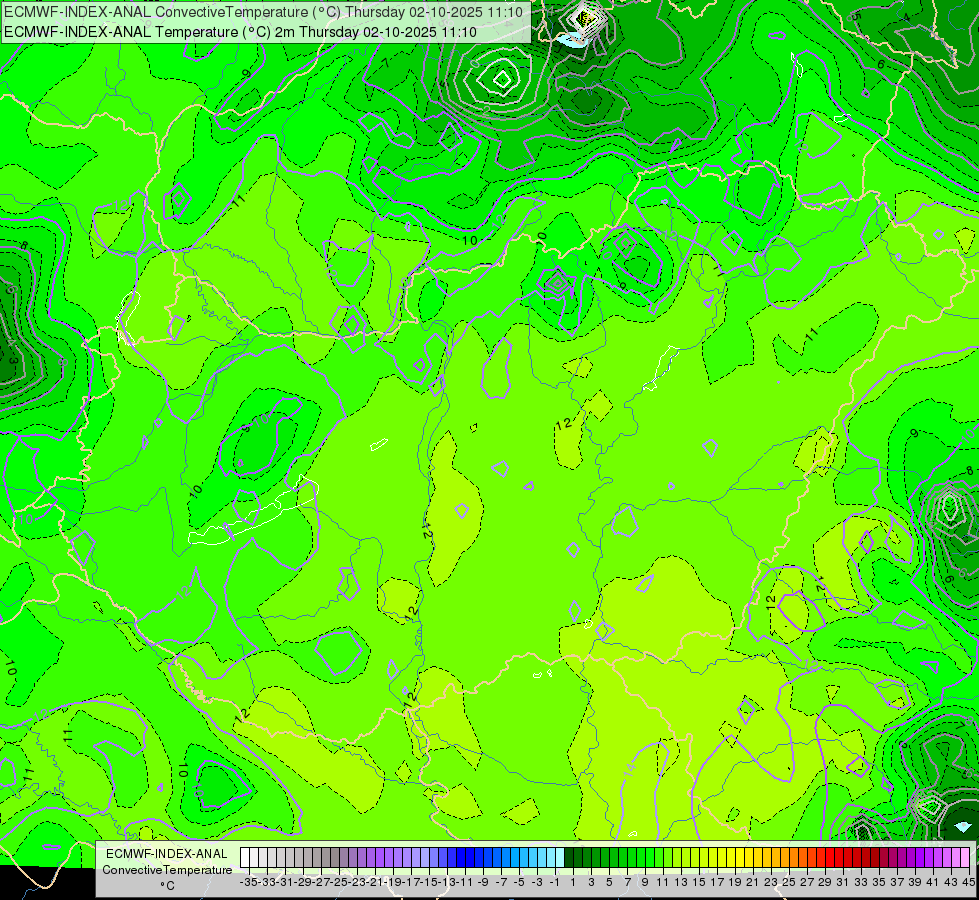Click the legend scale value '25'
Viewport: 979px width, 900px height.
tap(790, 882)
